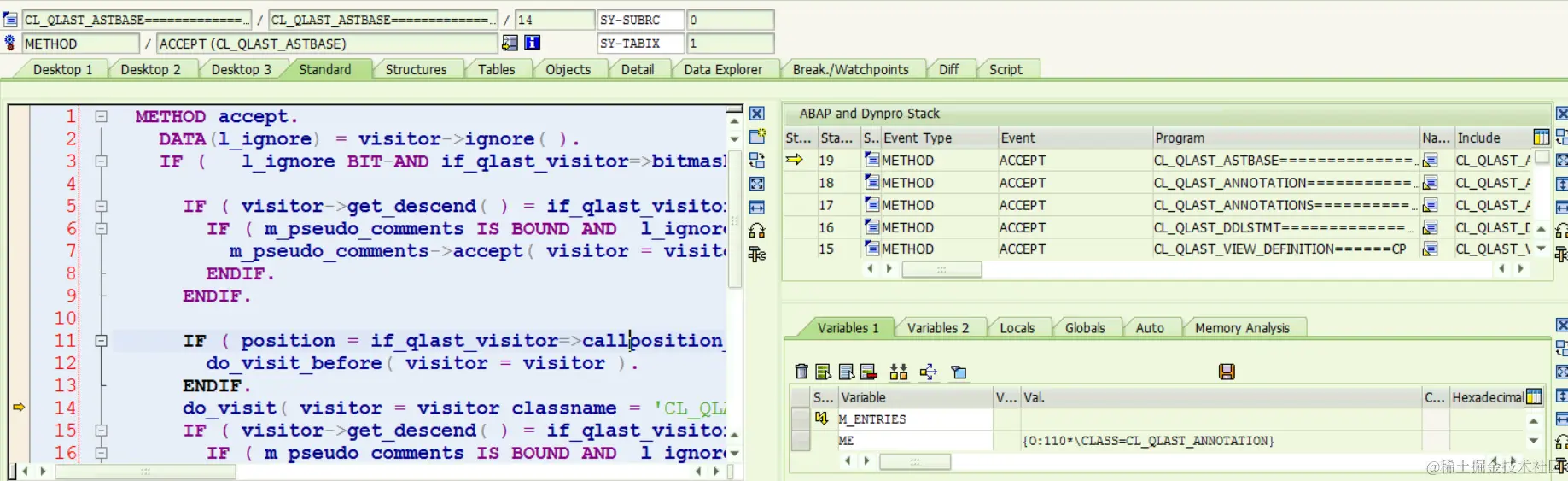Open the Objects tab
Screen dimensions: 1568x481
click(568, 69)
